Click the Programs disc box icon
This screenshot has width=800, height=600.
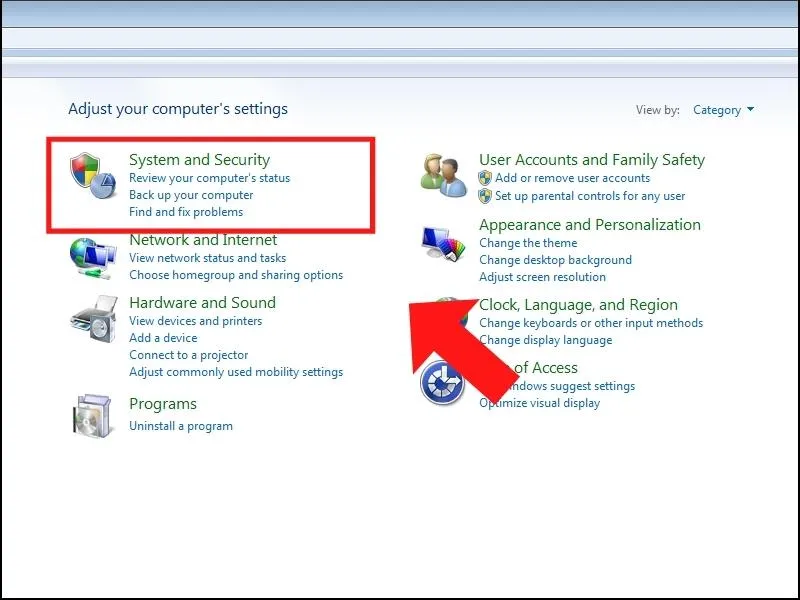93,415
